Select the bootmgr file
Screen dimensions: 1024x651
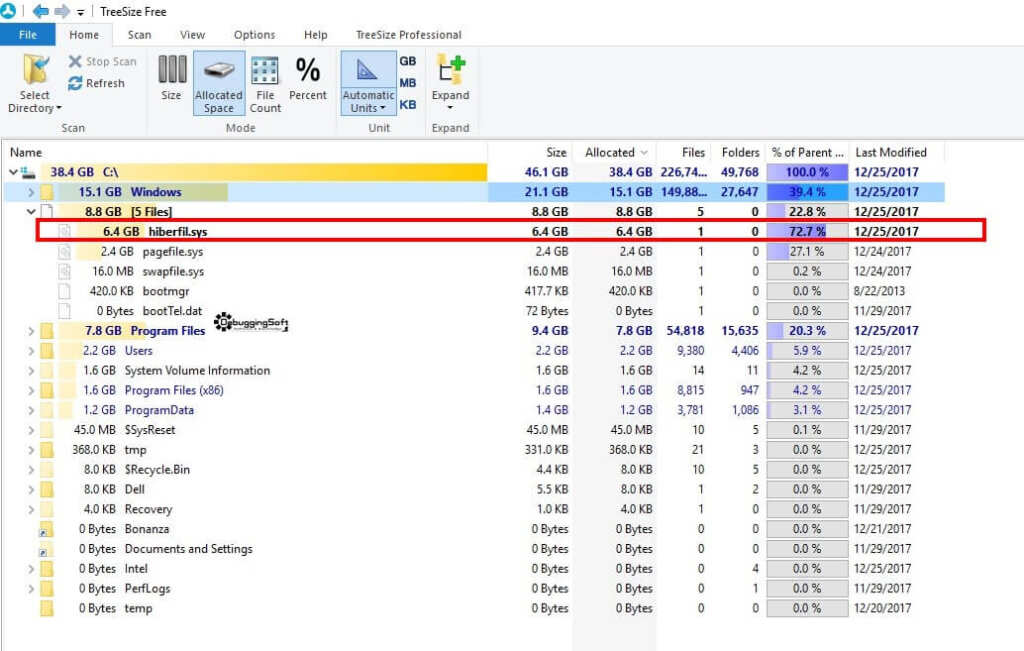pos(166,291)
